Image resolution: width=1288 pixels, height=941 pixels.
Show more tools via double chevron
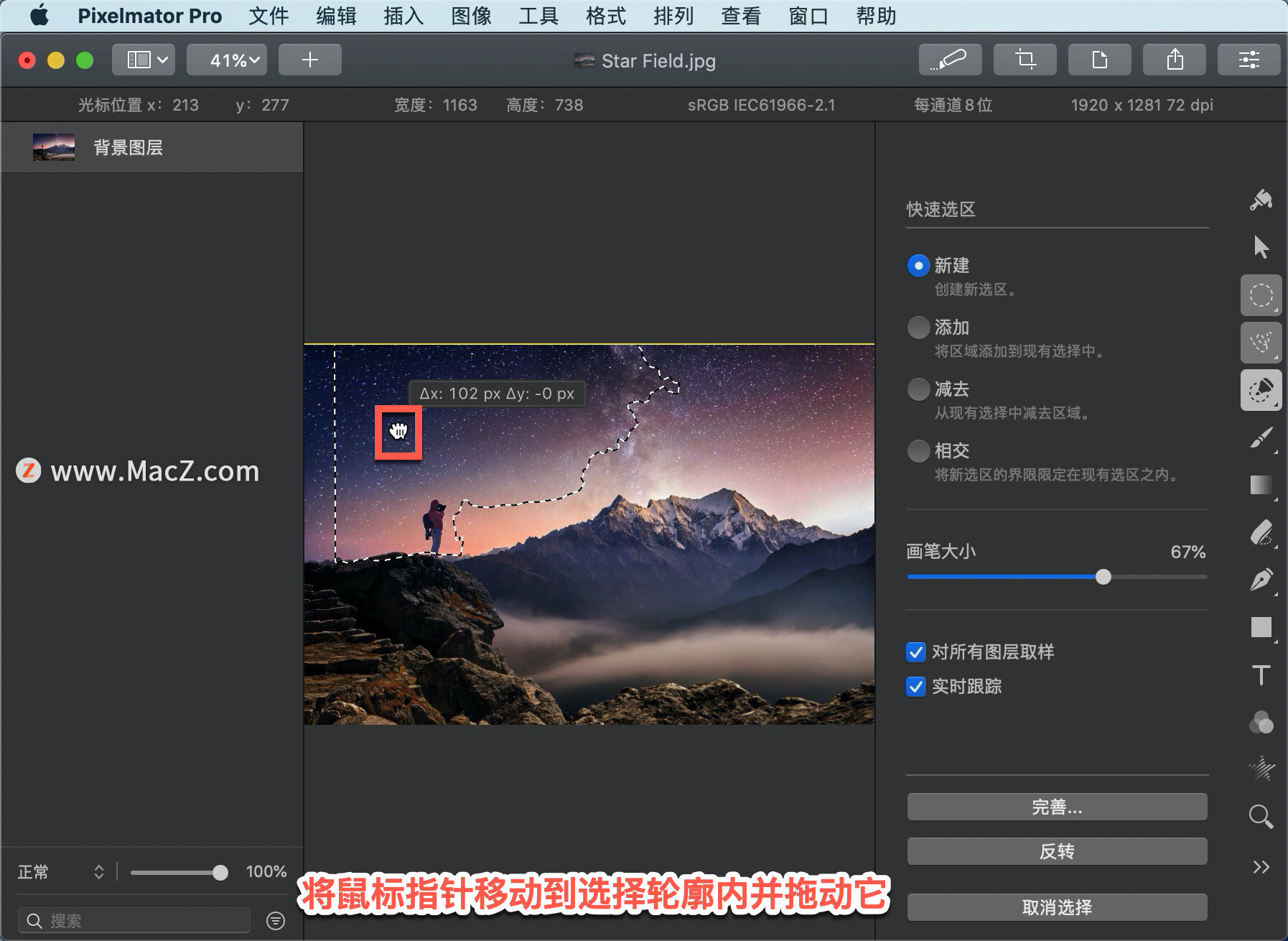point(1261,867)
